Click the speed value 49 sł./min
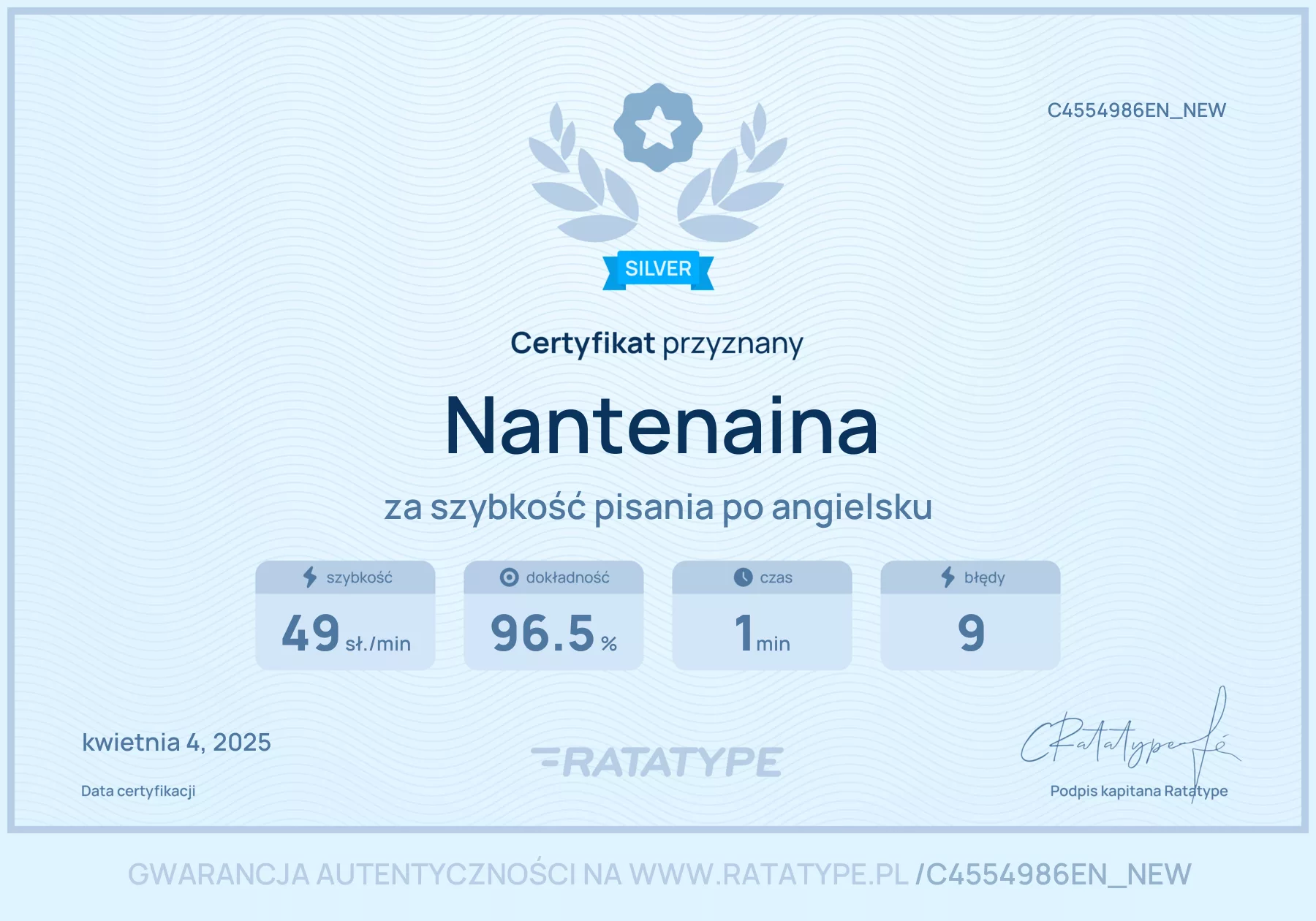Viewport: 1316px width, 921px height. click(346, 634)
